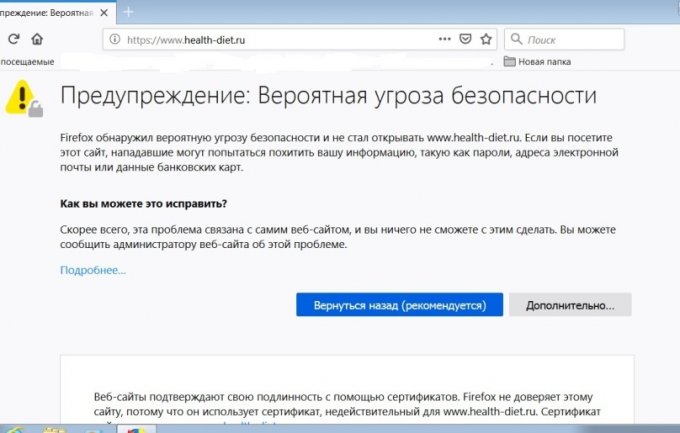Click the reload page icon
This screenshot has width=680, height=433.
13,39
